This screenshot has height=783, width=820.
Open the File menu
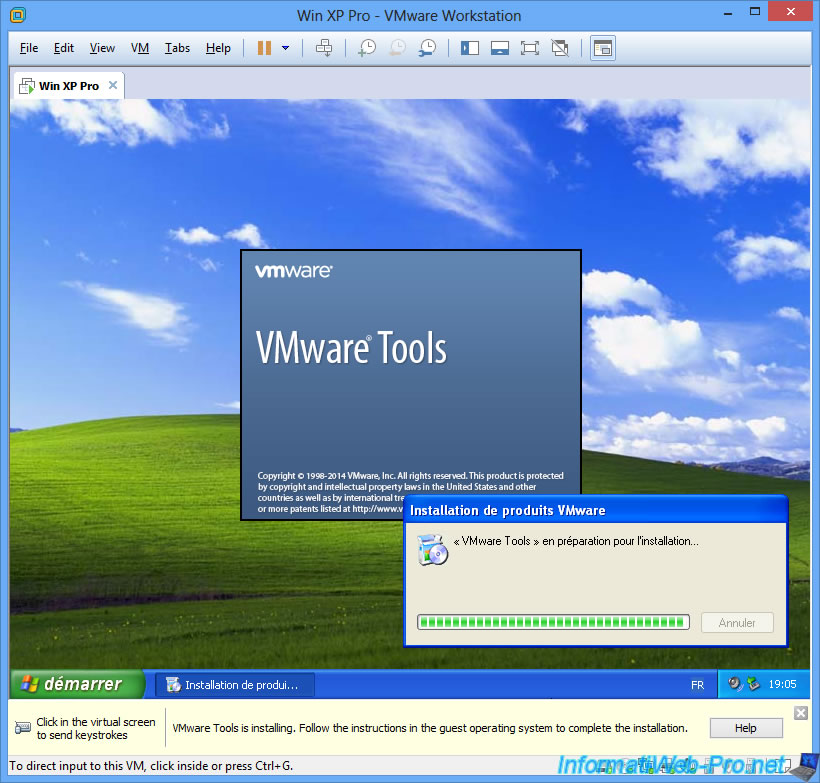click(29, 48)
